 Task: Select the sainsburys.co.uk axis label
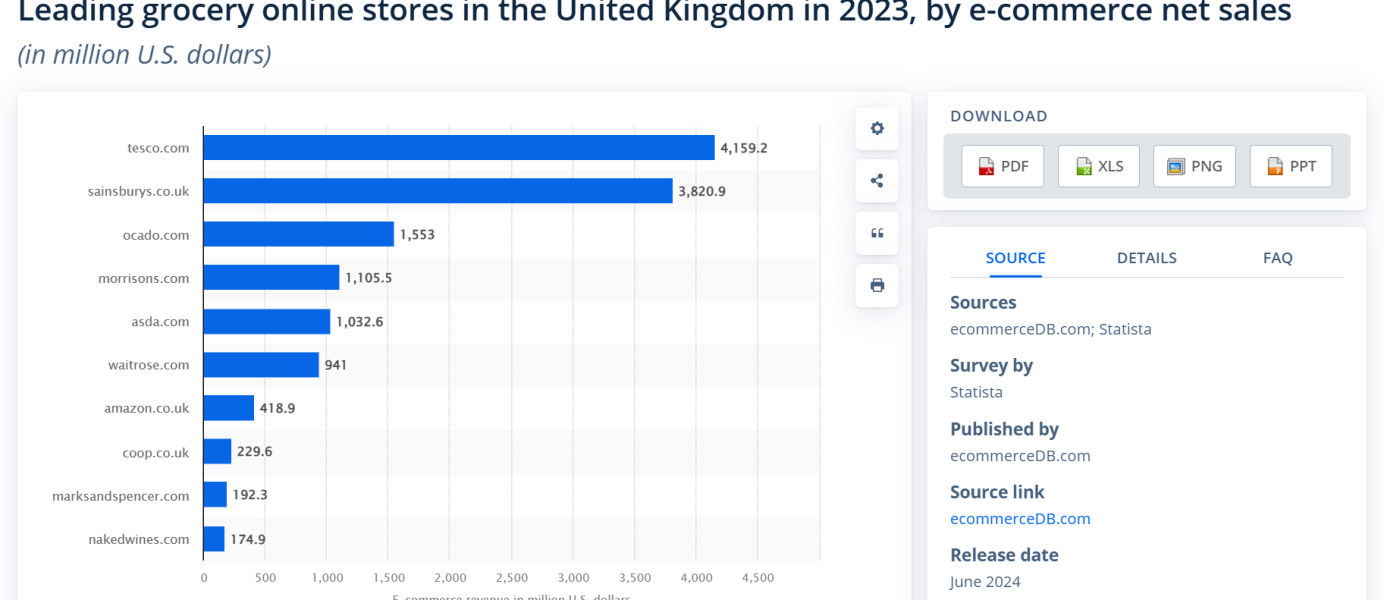(138, 191)
